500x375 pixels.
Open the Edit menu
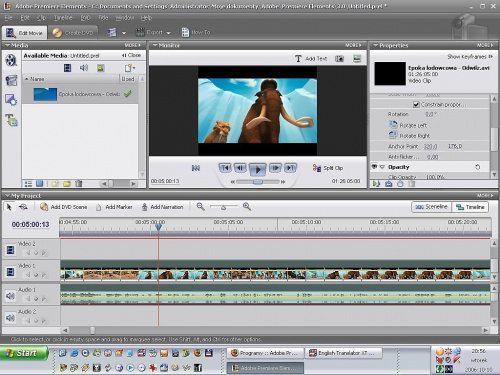25,18
